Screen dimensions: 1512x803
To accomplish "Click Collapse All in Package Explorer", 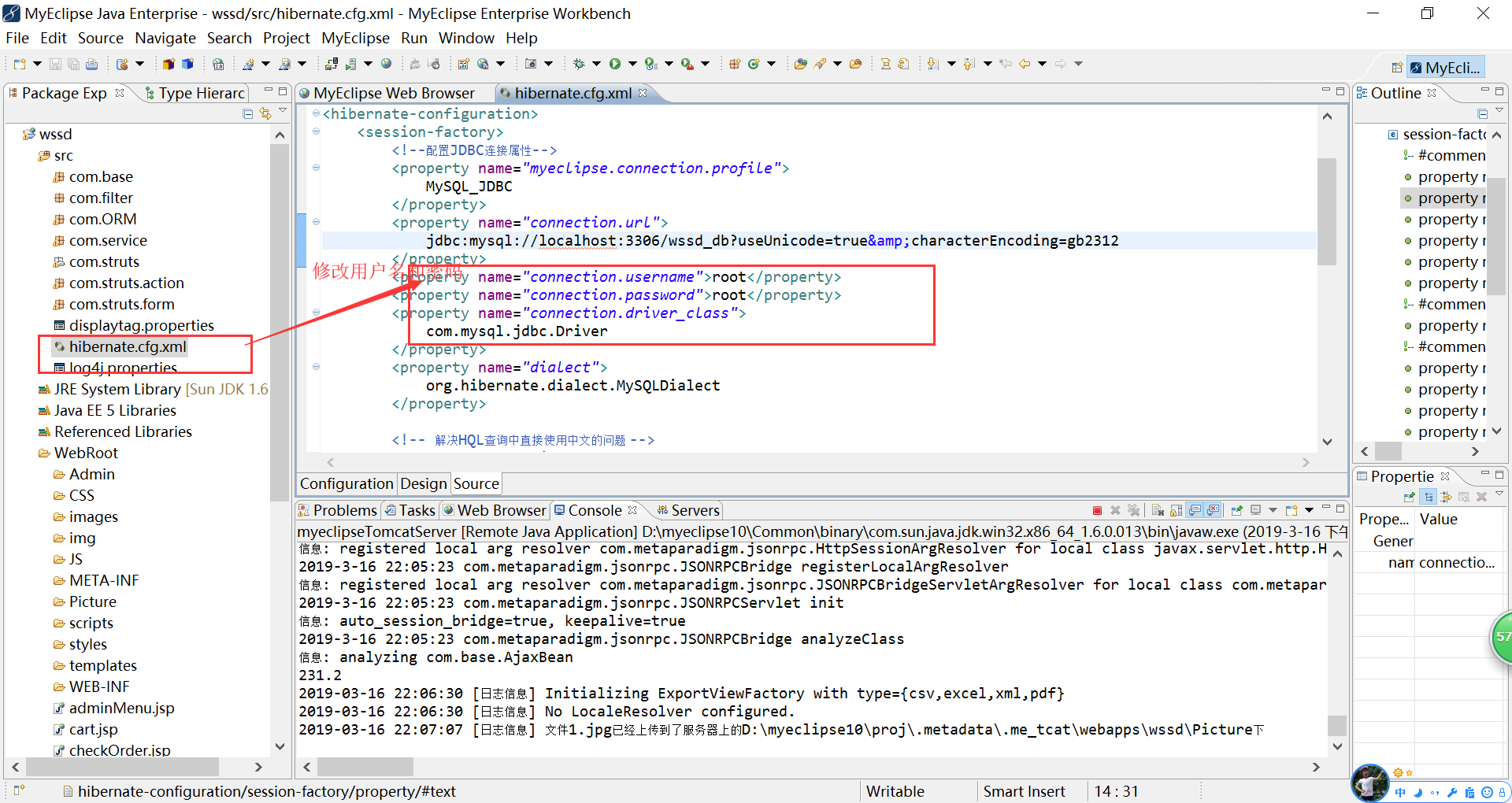I will coord(248,114).
